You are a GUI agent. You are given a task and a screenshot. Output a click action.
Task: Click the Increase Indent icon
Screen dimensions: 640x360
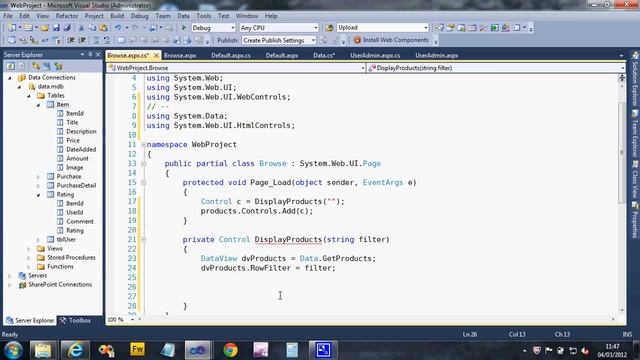(82, 40)
